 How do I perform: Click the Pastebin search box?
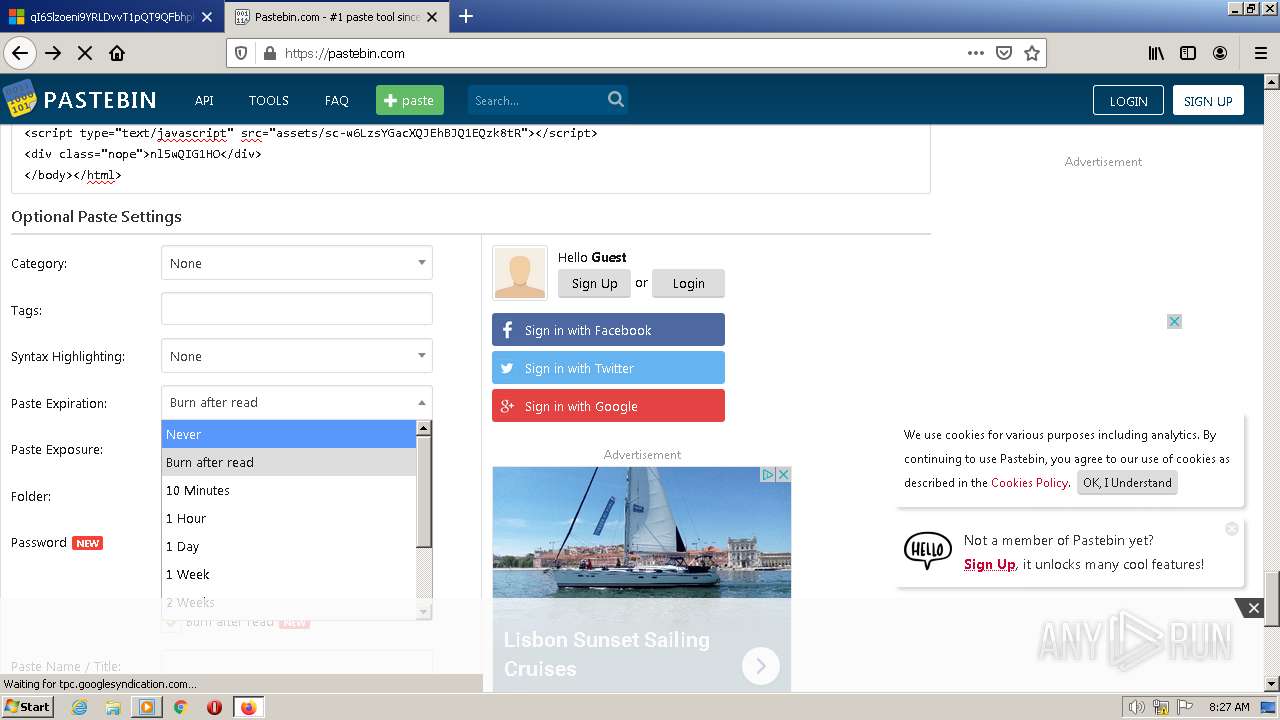tap(536, 100)
